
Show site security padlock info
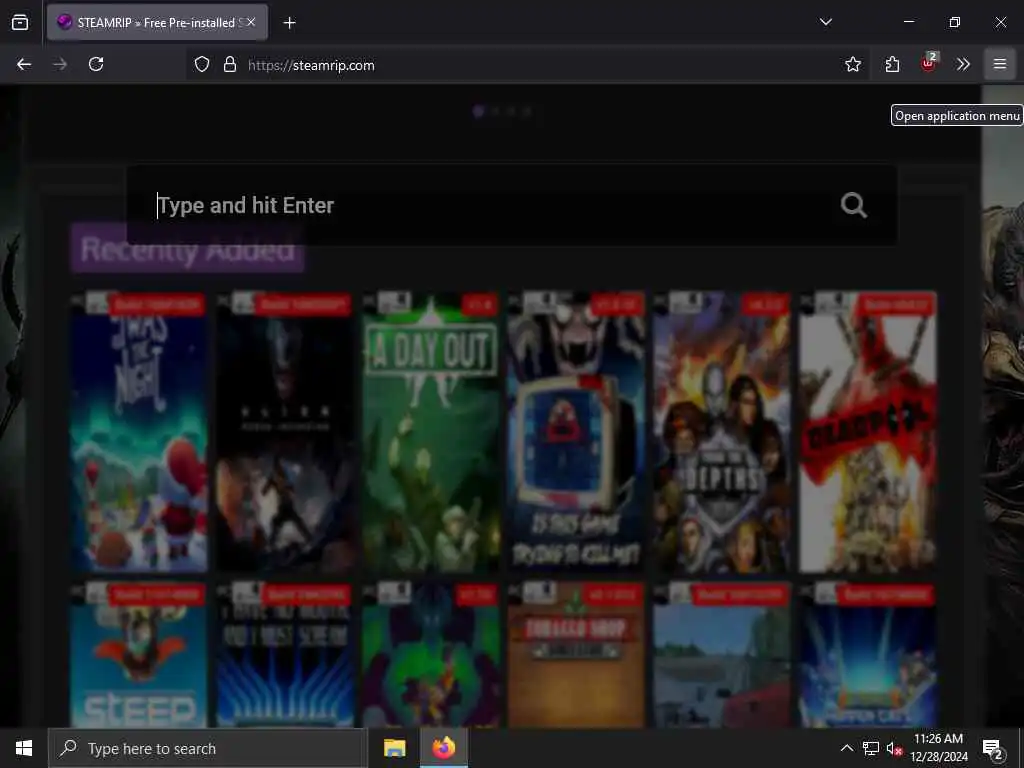229,64
